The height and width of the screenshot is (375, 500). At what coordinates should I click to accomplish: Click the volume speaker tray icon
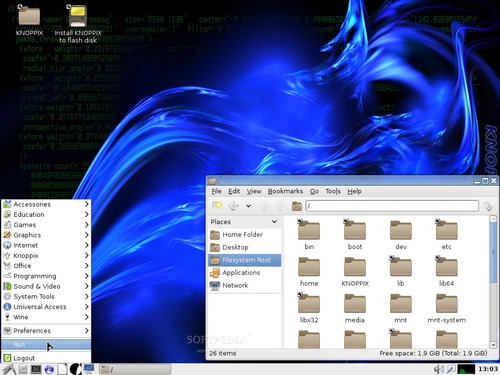438,369
